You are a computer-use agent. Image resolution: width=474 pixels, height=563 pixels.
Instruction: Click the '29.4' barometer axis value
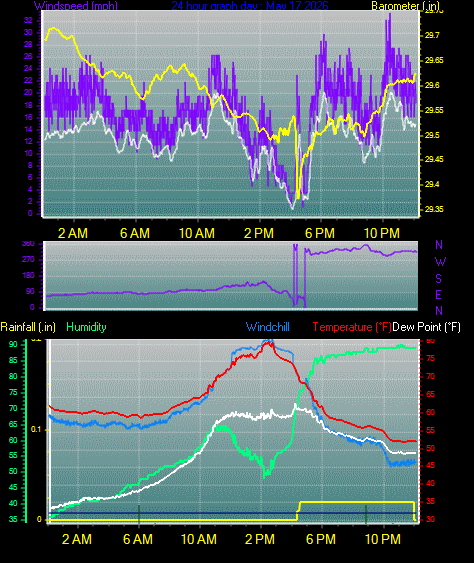[x=432, y=185]
